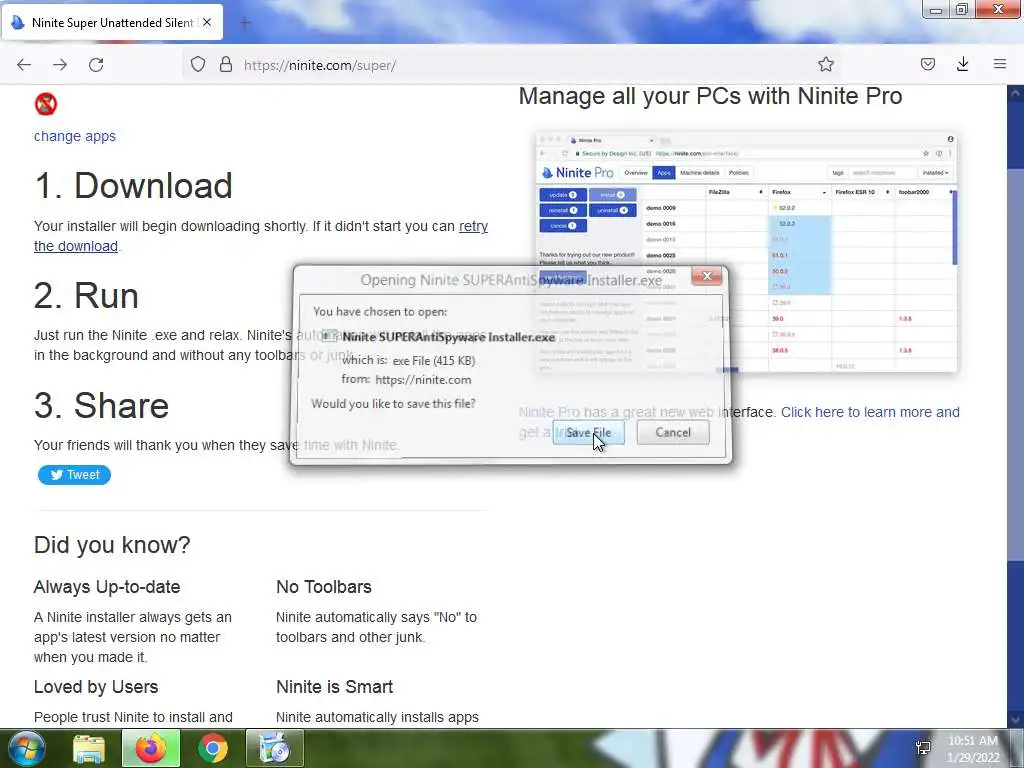The width and height of the screenshot is (1024, 768).
Task: Click the 2. Run heading
Action: pos(86,296)
